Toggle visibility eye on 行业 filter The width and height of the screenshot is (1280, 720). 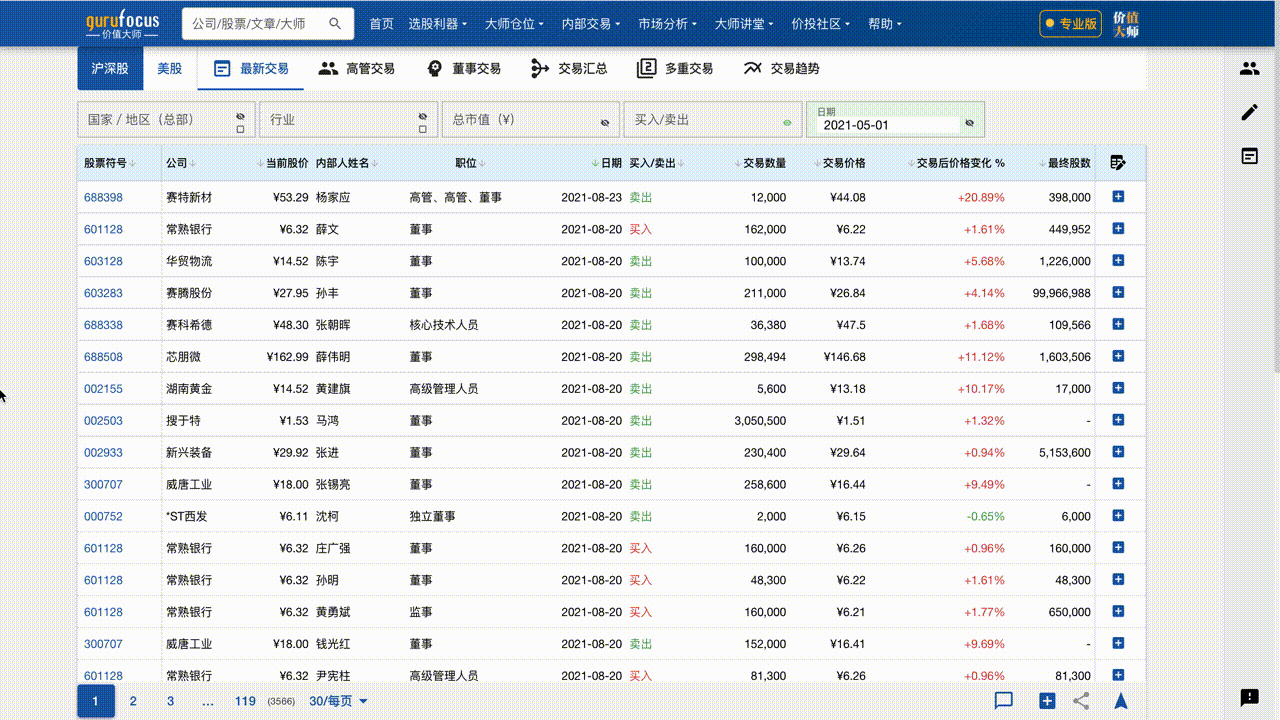click(x=422, y=115)
